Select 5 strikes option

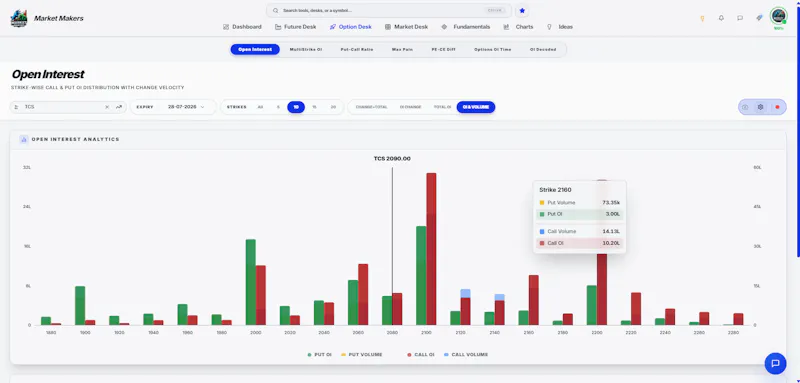[278, 107]
